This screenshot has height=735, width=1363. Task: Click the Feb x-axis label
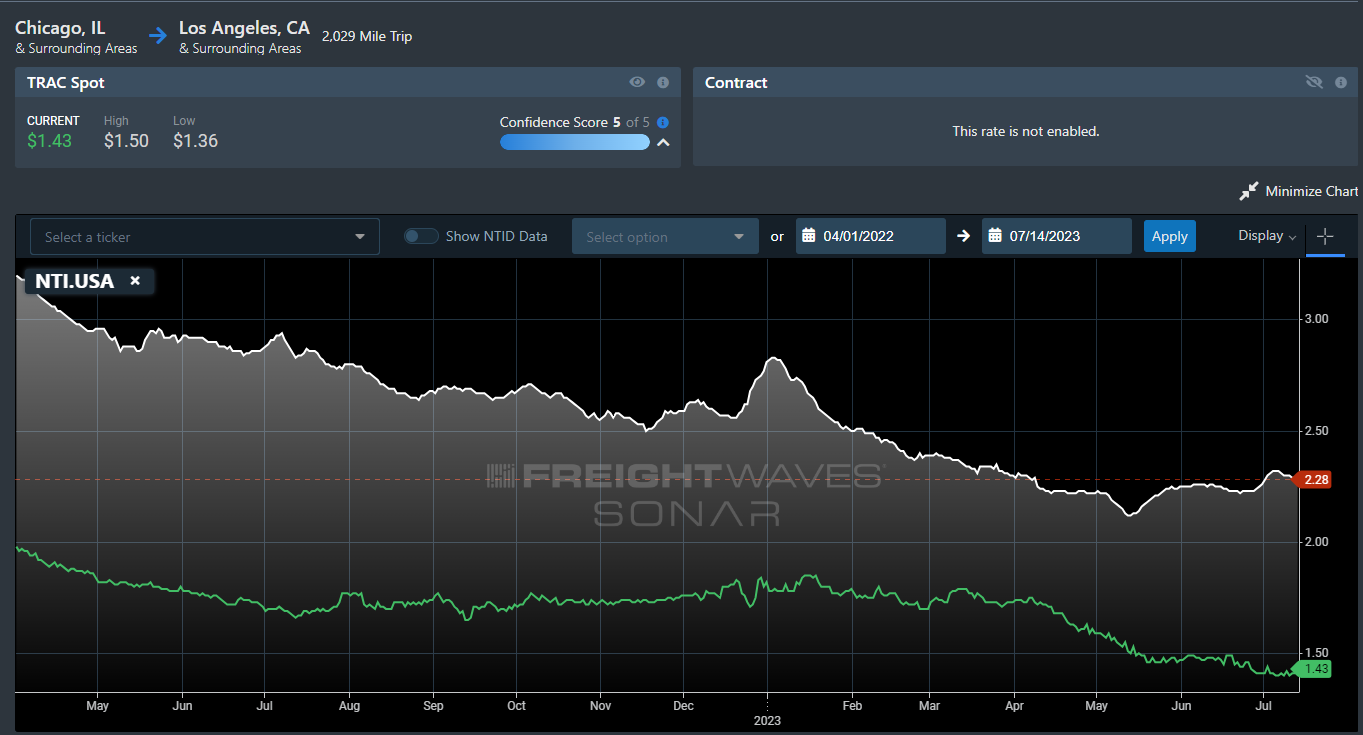[852, 706]
